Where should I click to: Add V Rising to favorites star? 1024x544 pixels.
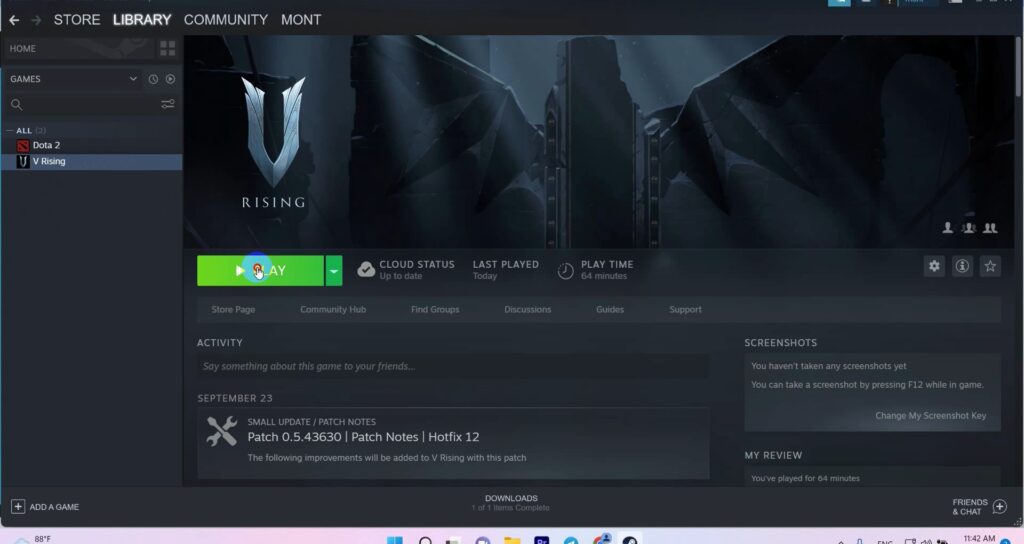(x=990, y=266)
